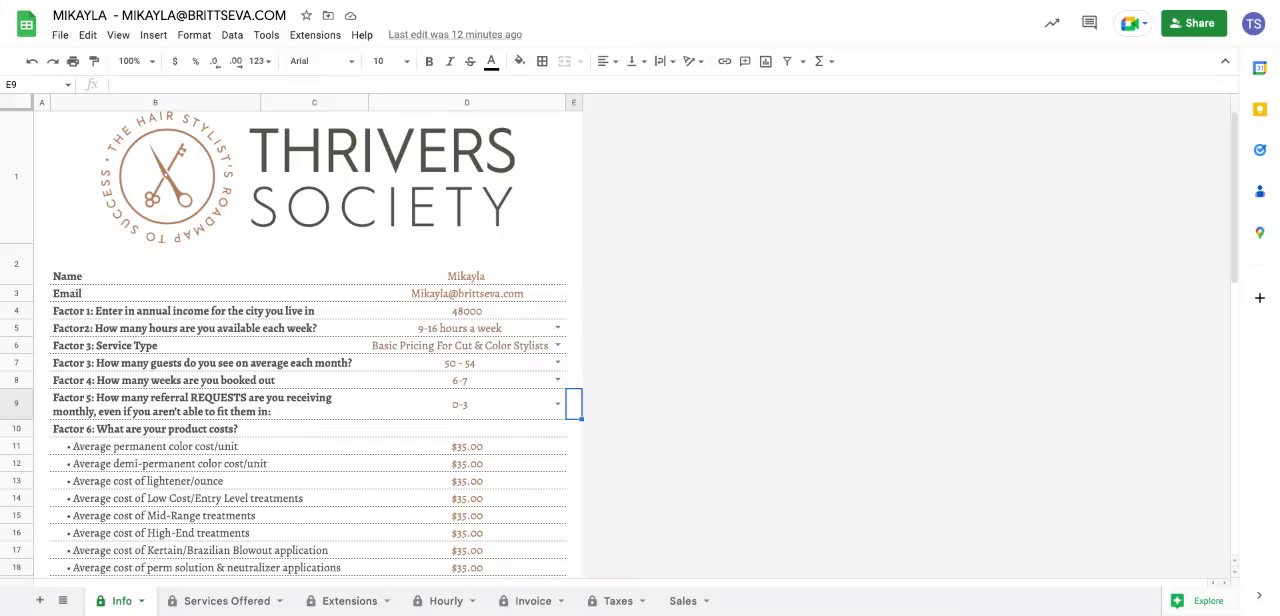The width and height of the screenshot is (1280, 616).
Task: Start a Google Meet call
Action: [x=1134, y=23]
